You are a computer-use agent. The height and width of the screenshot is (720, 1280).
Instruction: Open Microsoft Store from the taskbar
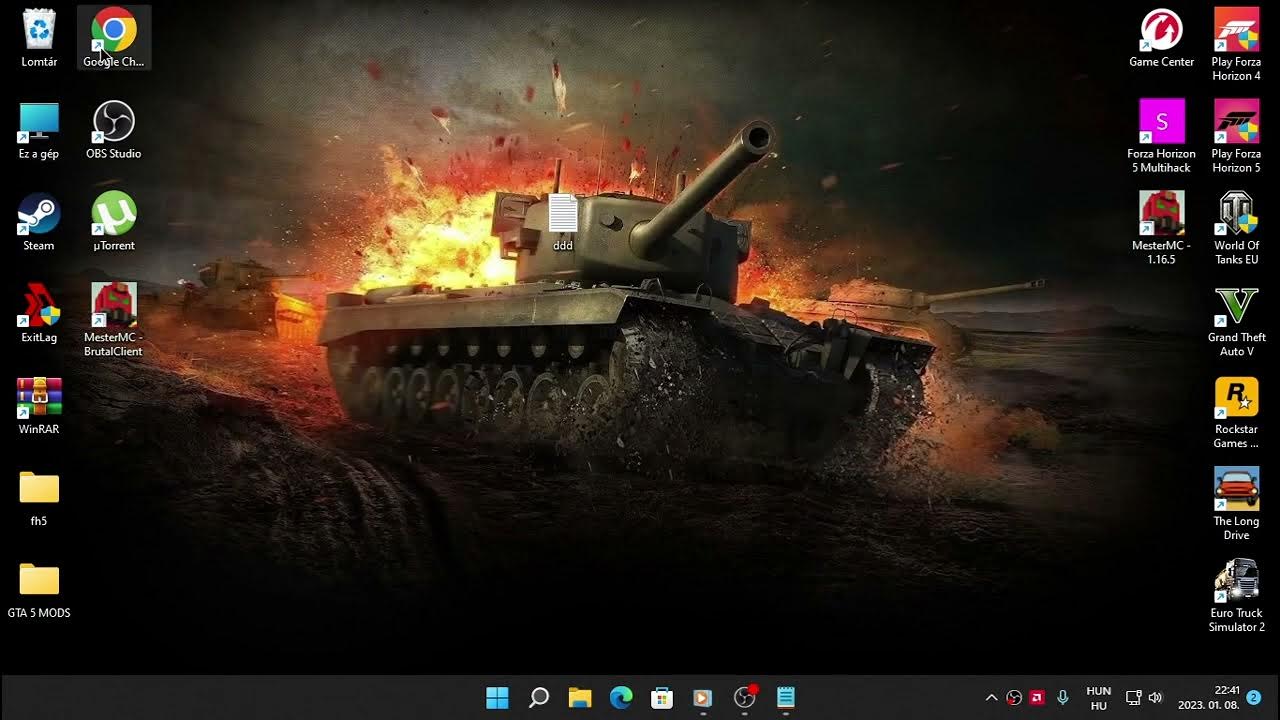coord(662,698)
